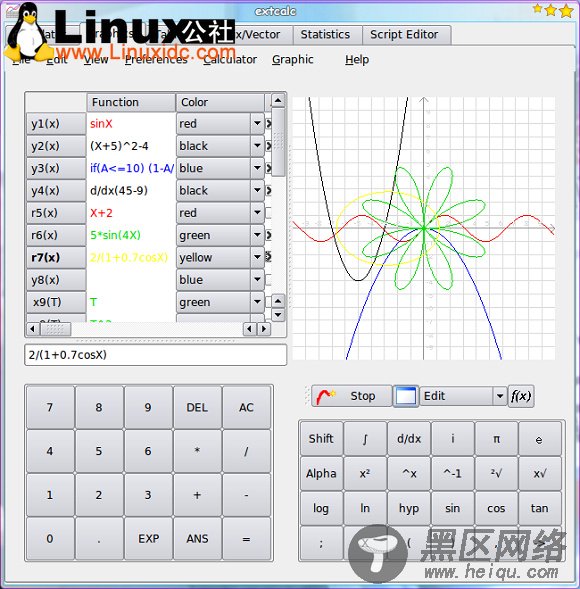
Task: Open the y2(x) black color dropdown
Action: tap(221, 146)
